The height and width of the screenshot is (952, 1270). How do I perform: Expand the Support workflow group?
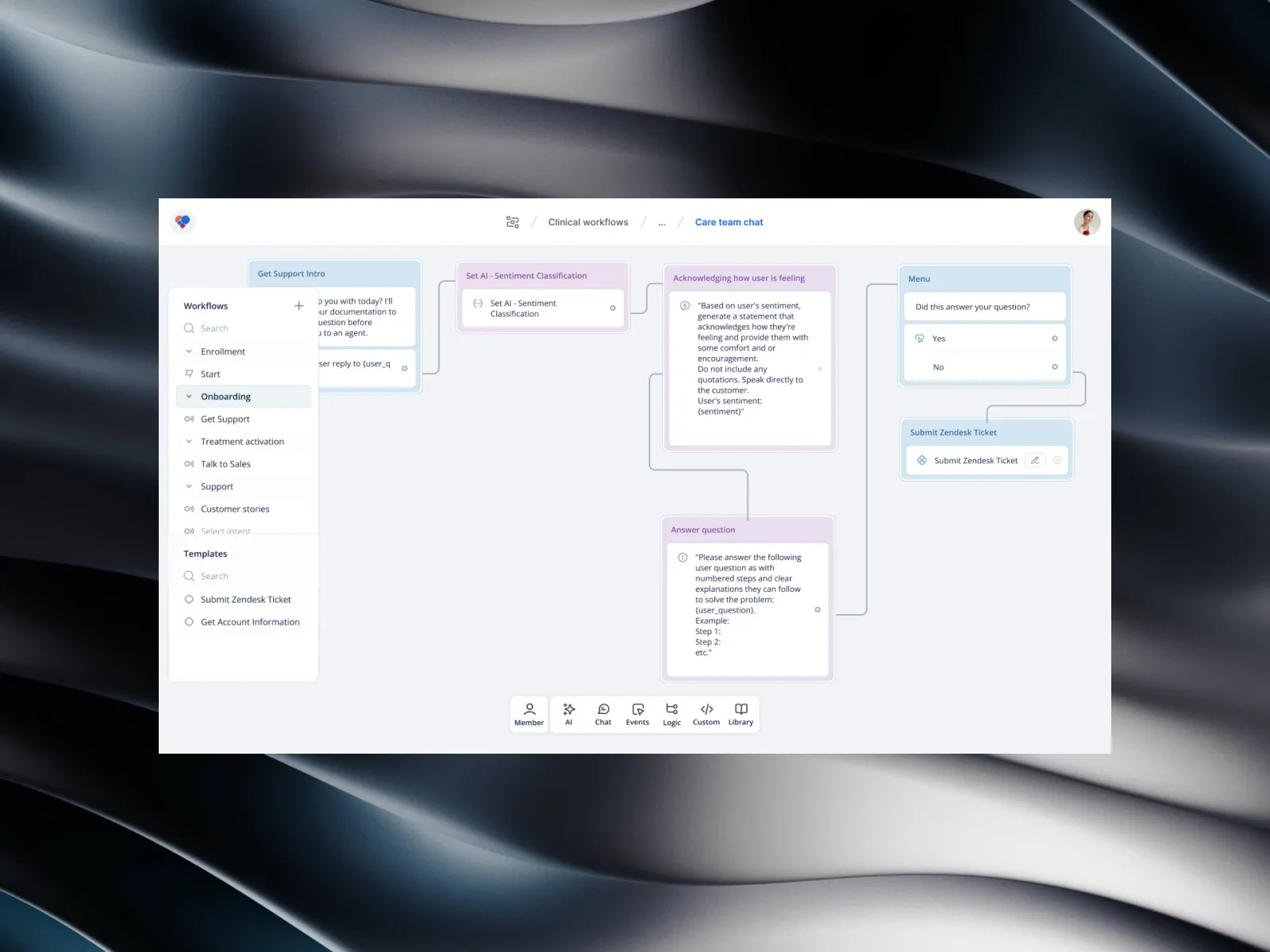coord(189,486)
